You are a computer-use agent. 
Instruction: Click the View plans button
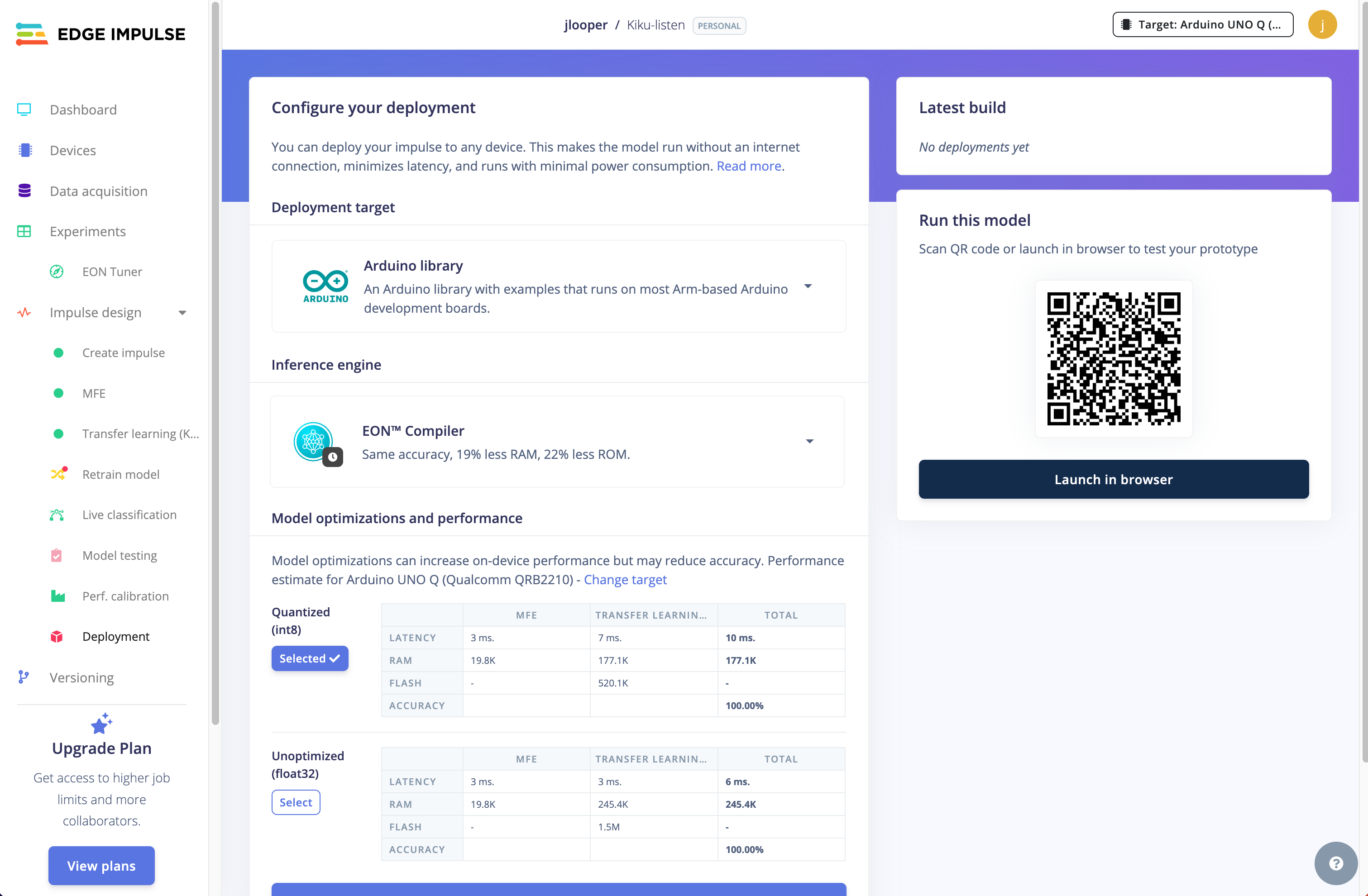(x=101, y=866)
